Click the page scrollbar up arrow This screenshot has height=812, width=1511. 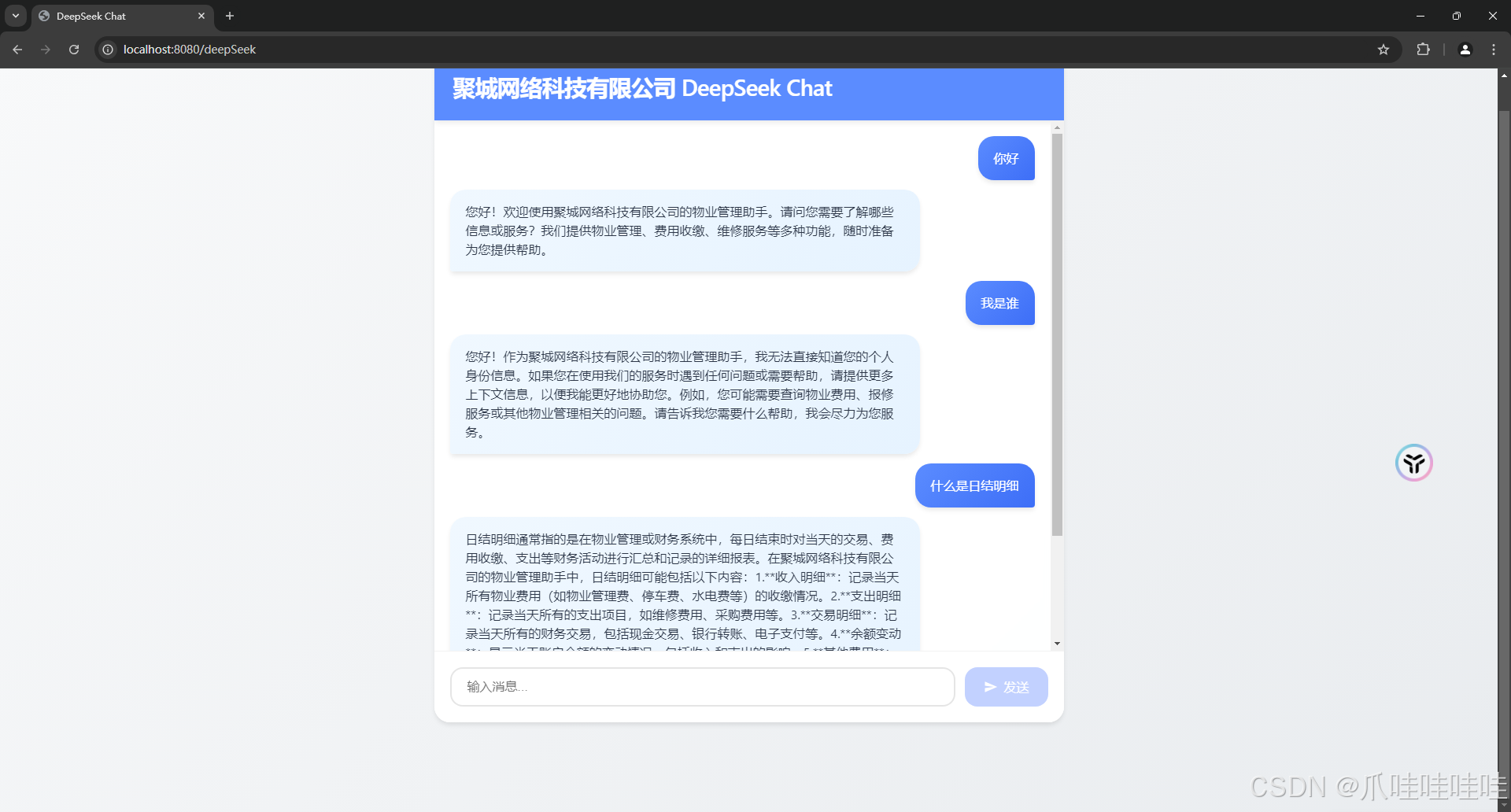click(x=1504, y=76)
